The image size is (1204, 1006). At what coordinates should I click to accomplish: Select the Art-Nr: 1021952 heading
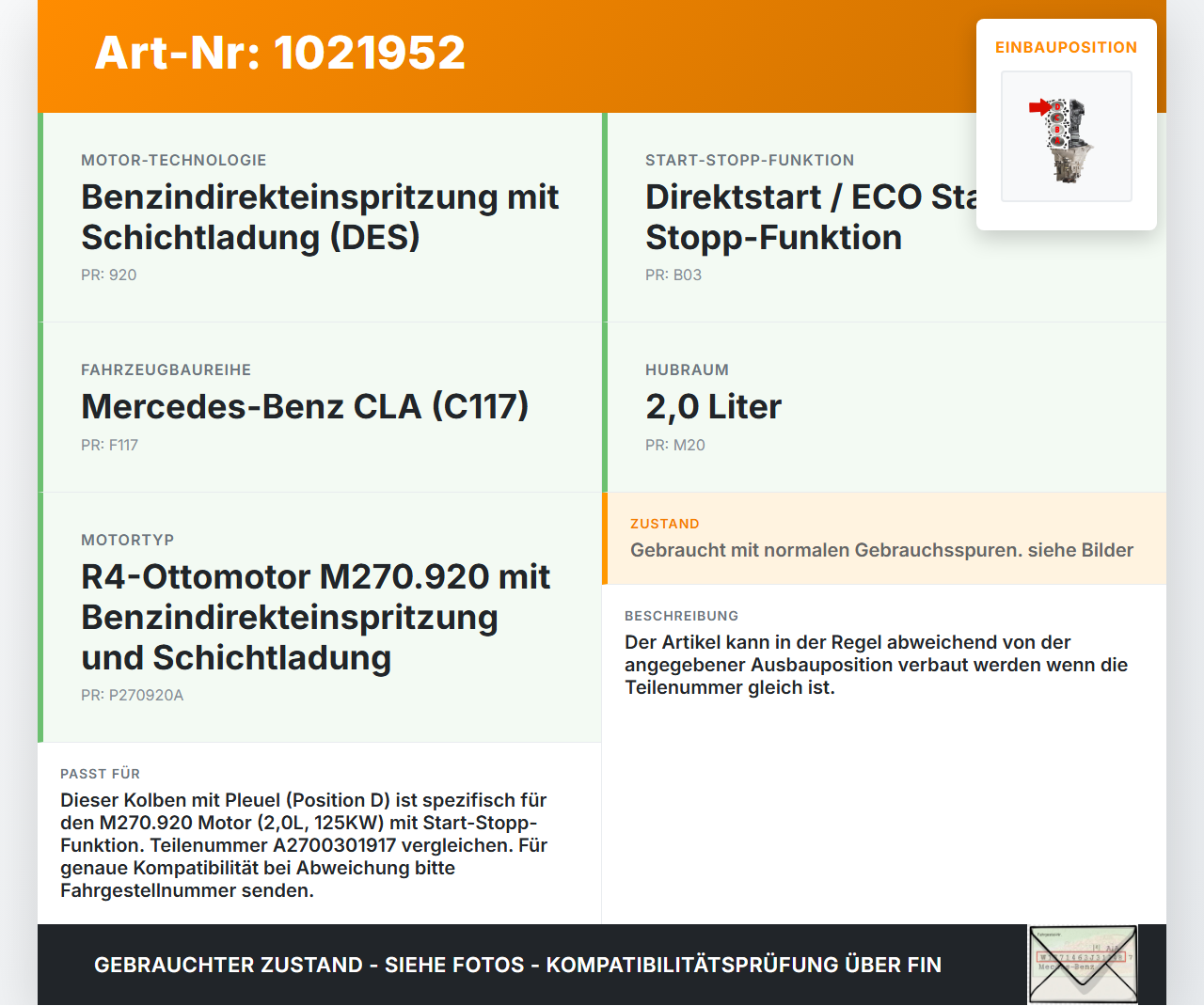[280, 53]
